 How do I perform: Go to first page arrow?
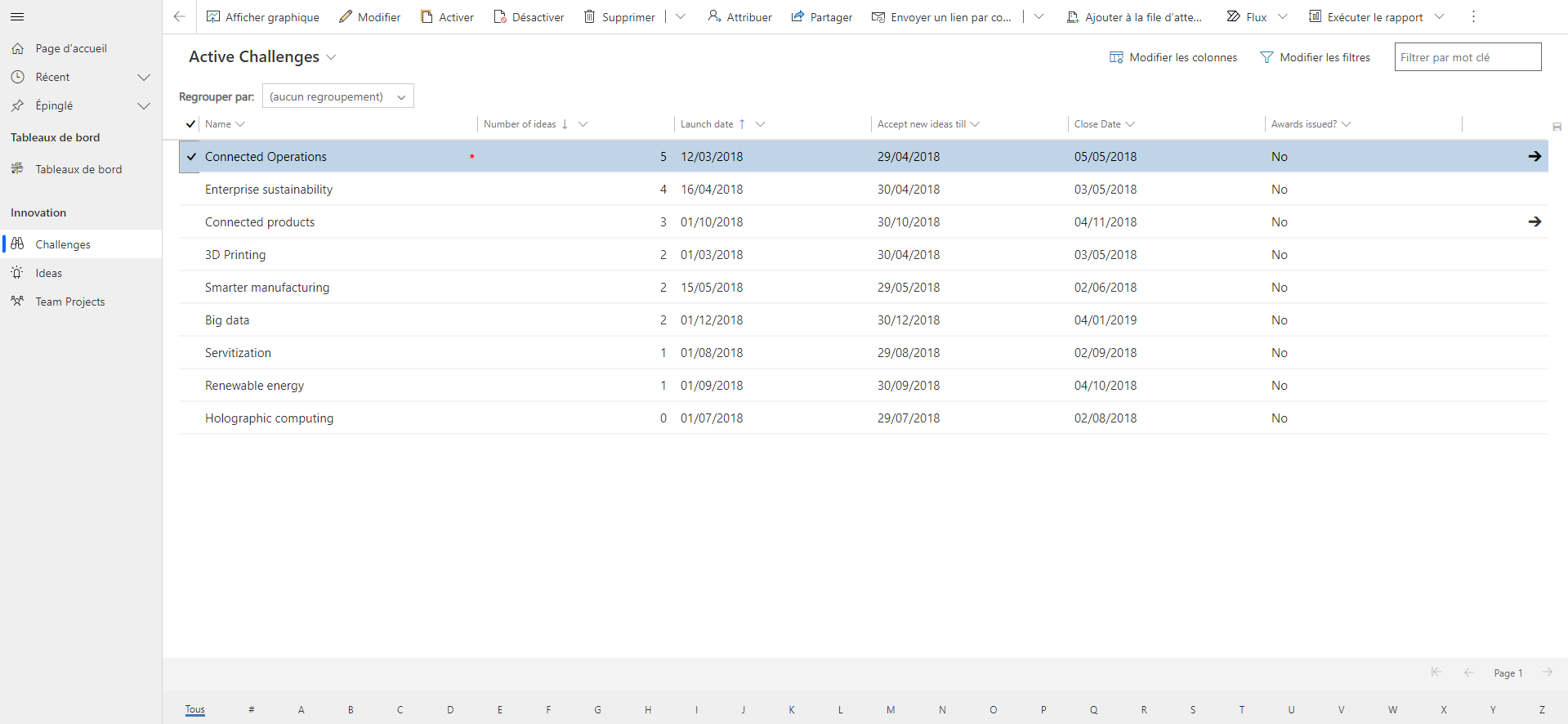coord(1436,672)
